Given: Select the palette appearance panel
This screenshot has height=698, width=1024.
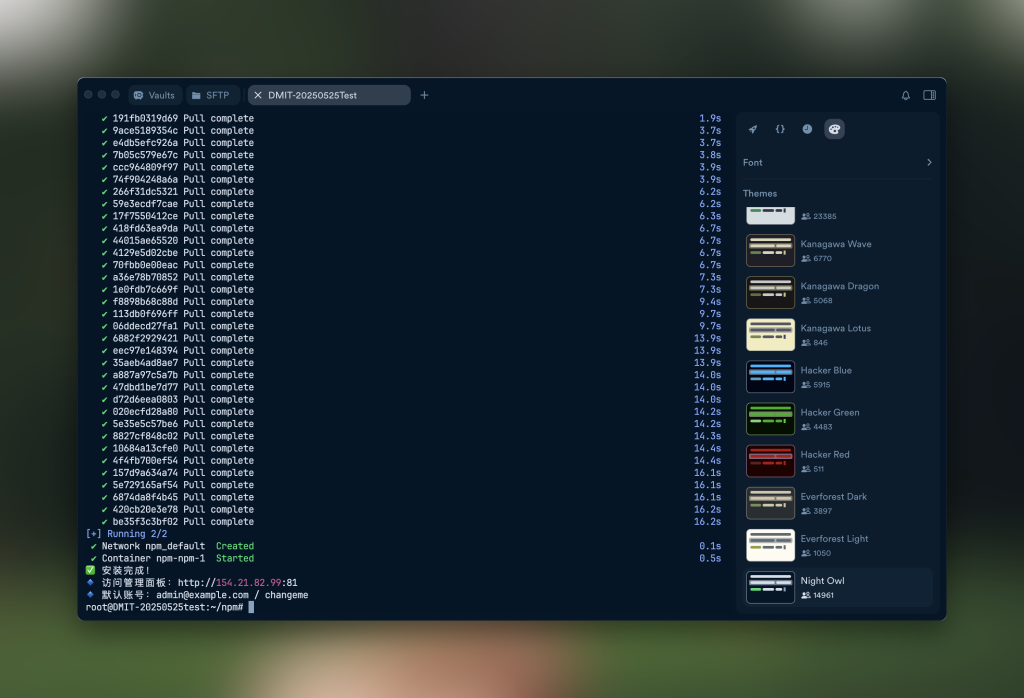Looking at the screenshot, I should coord(834,129).
